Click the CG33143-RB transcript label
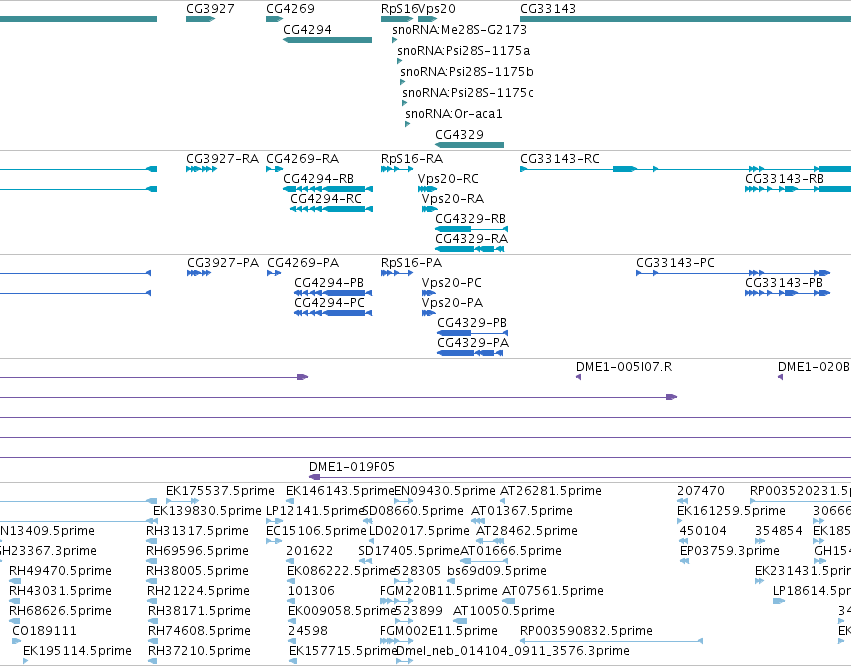The width and height of the screenshot is (851, 666). click(x=784, y=179)
